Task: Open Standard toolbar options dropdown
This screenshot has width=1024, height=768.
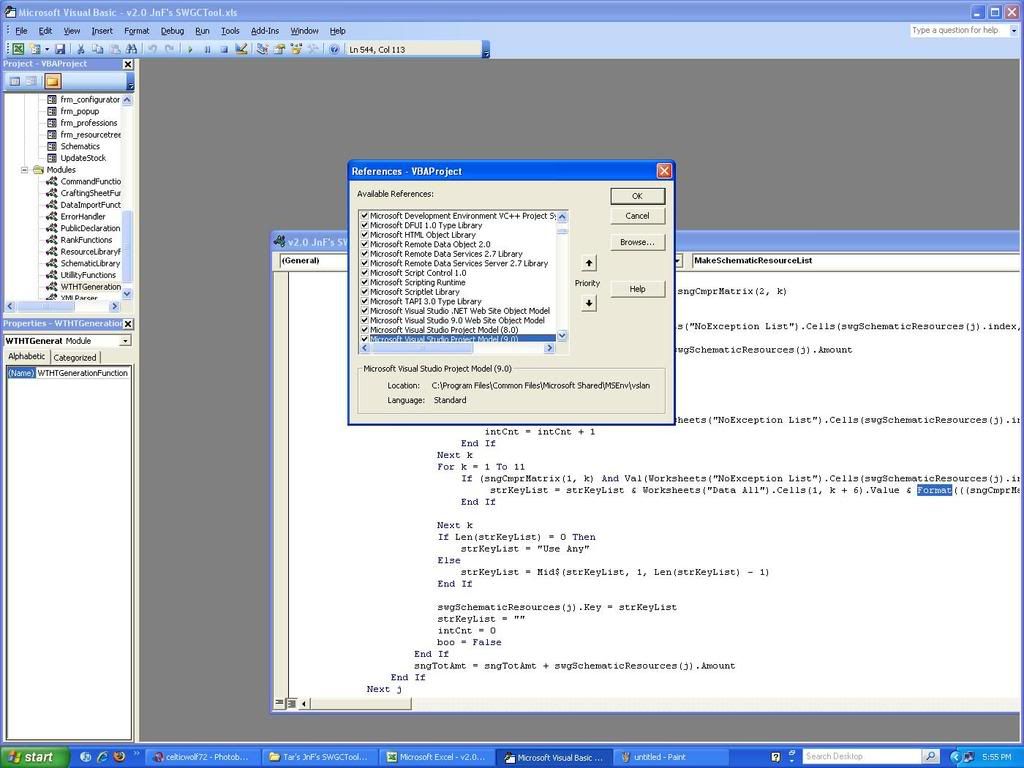Action: pos(486,52)
